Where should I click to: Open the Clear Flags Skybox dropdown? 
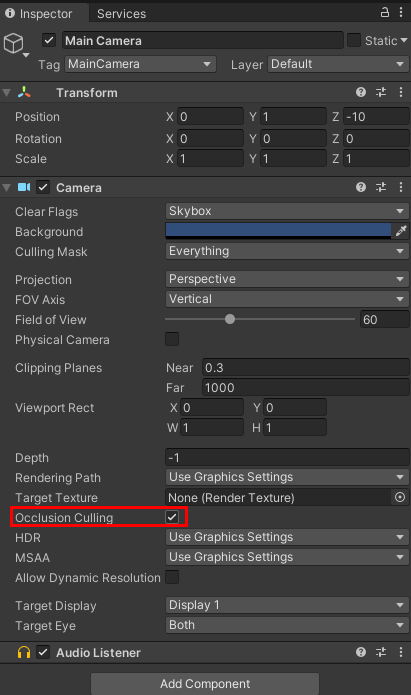(x=287, y=211)
